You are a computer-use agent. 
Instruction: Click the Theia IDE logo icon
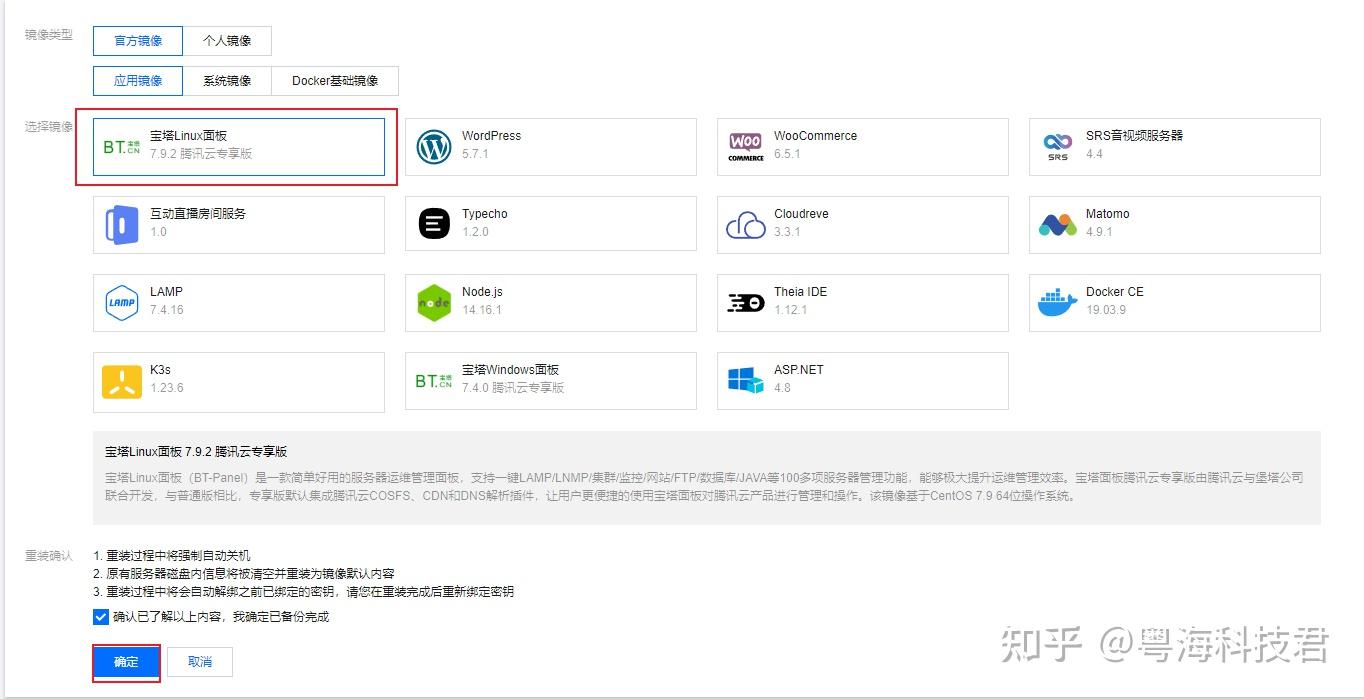point(746,303)
